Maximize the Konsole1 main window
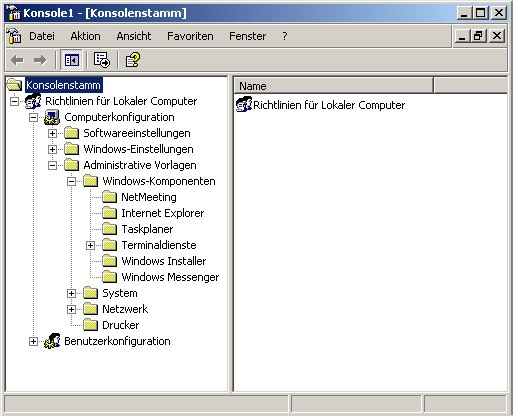 481,13
